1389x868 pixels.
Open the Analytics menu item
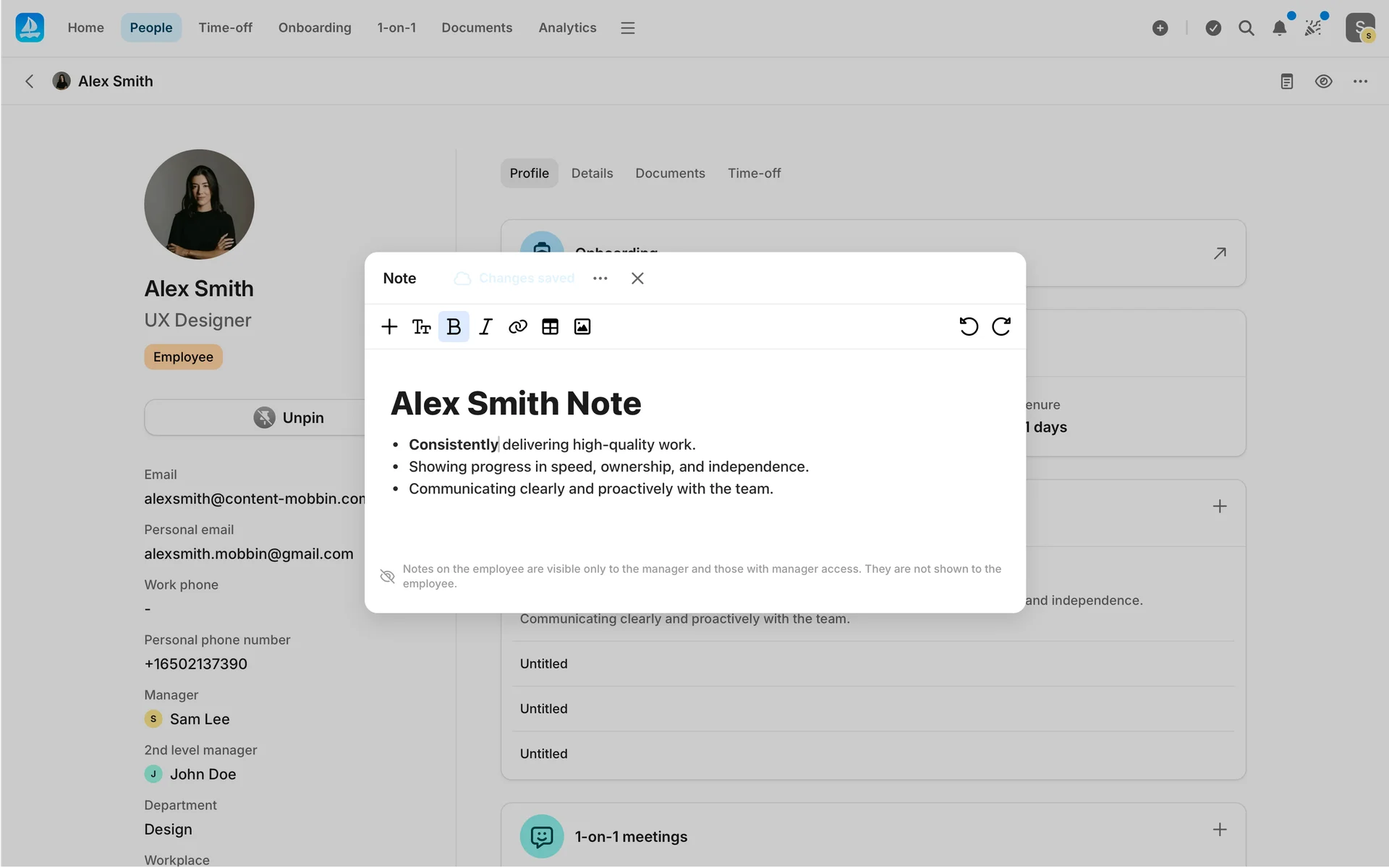[x=567, y=27]
